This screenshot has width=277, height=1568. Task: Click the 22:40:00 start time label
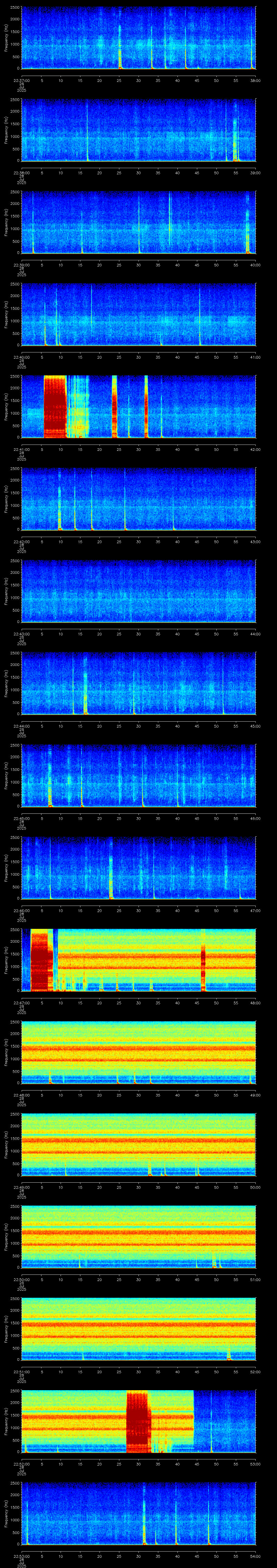point(21,357)
